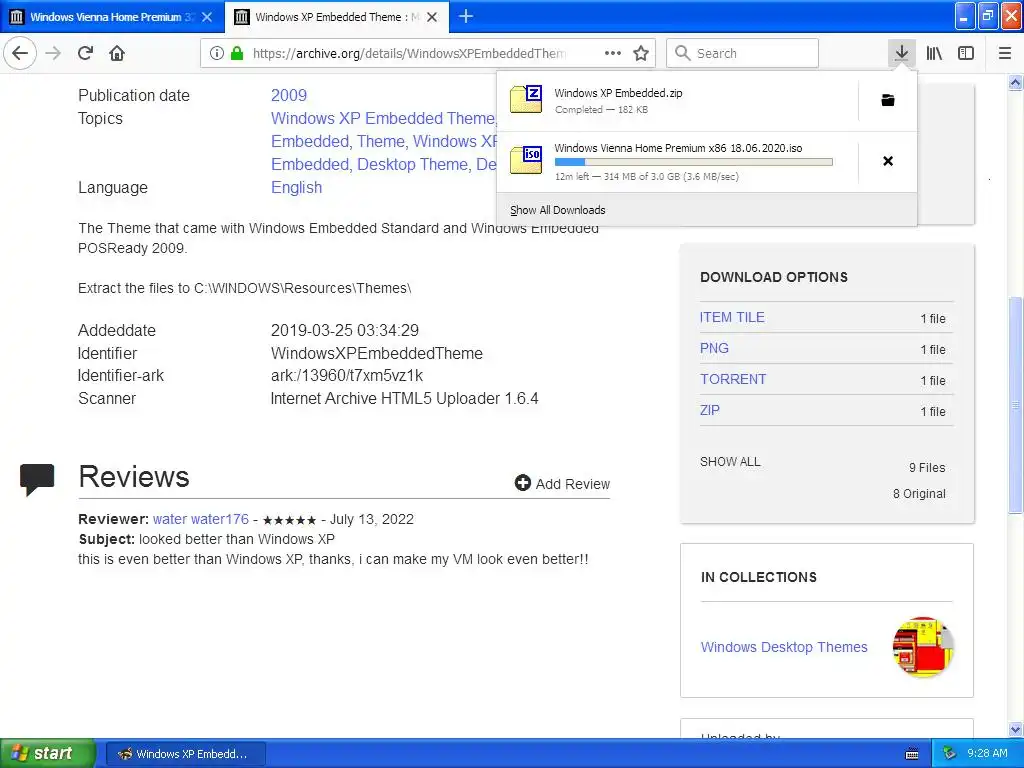Download the ZIP option
This screenshot has width=1024, height=768.
[x=710, y=410]
